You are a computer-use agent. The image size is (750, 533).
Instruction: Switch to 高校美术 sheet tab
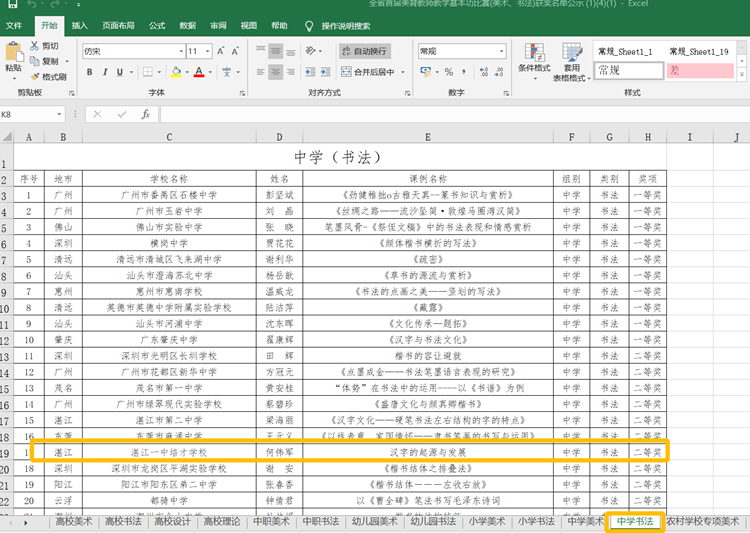74,522
